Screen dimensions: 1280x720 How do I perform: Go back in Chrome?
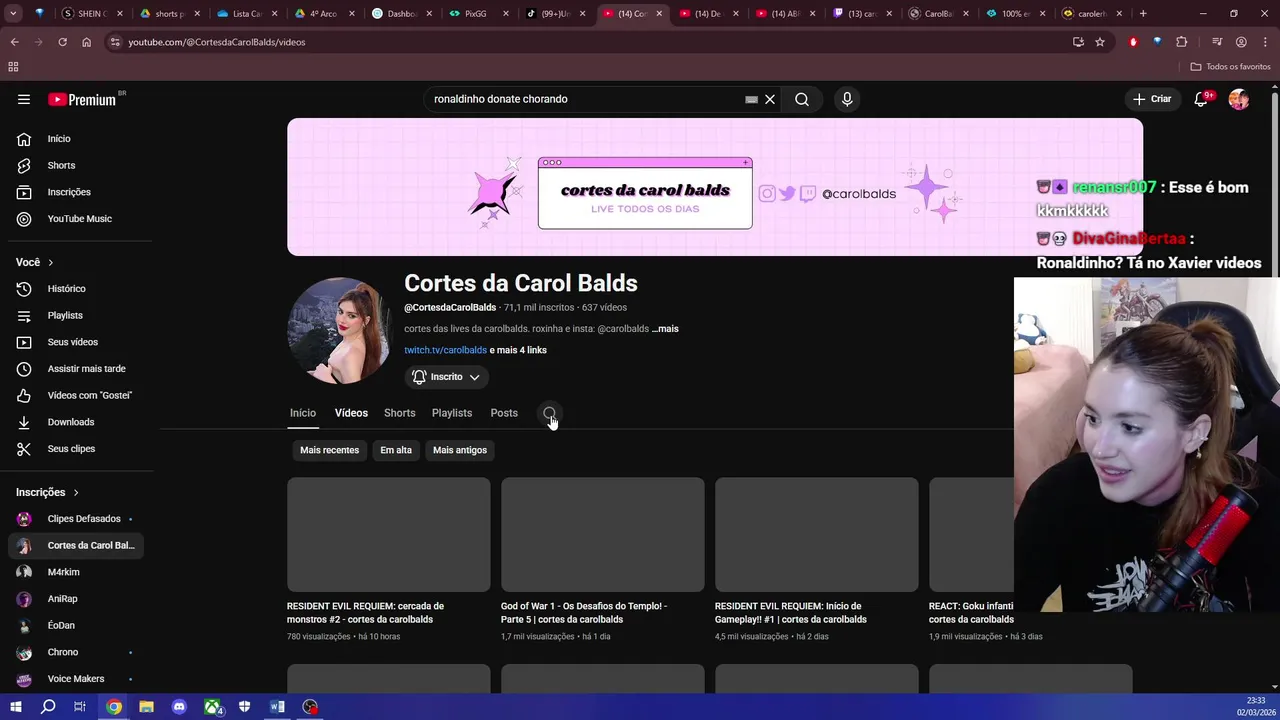pos(15,42)
